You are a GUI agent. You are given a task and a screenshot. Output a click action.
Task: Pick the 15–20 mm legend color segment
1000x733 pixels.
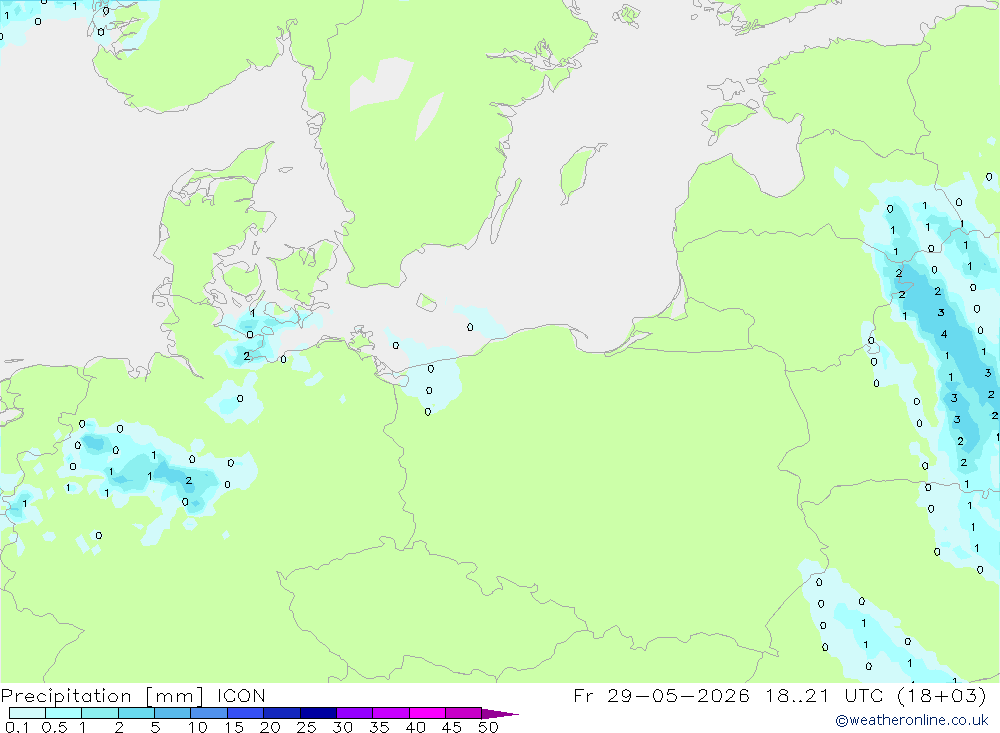245,713
